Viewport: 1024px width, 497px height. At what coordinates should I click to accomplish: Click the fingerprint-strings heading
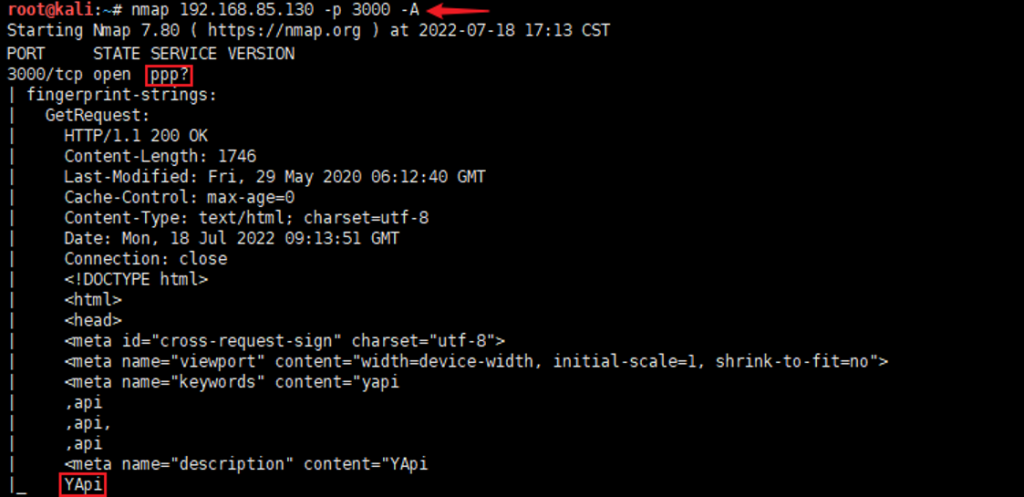pos(121,95)
